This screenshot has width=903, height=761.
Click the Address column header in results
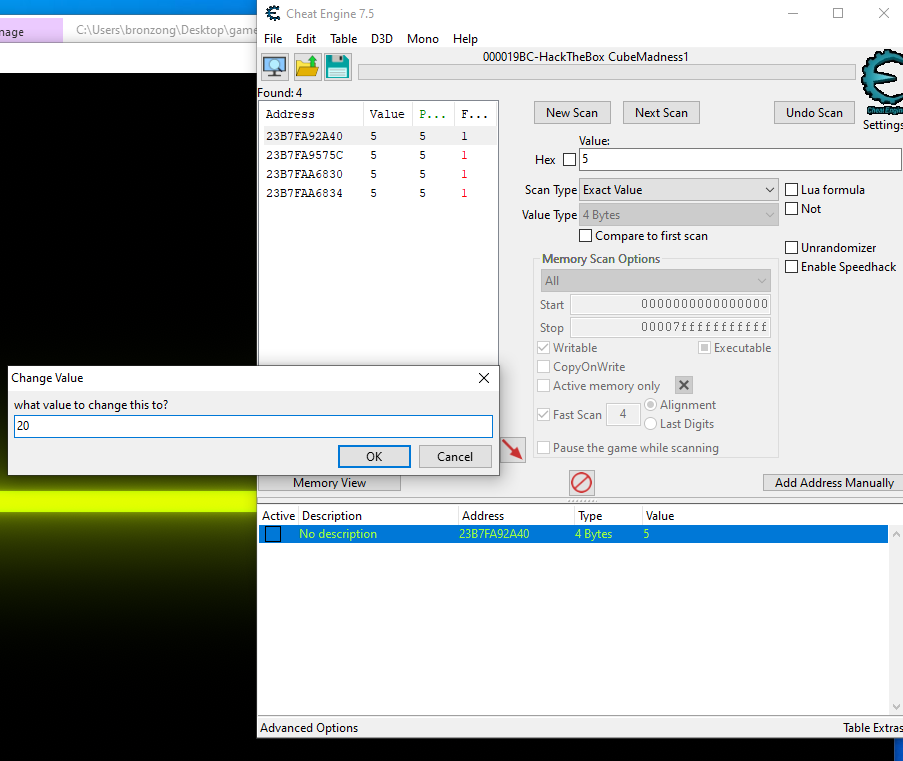coord(312,114)
